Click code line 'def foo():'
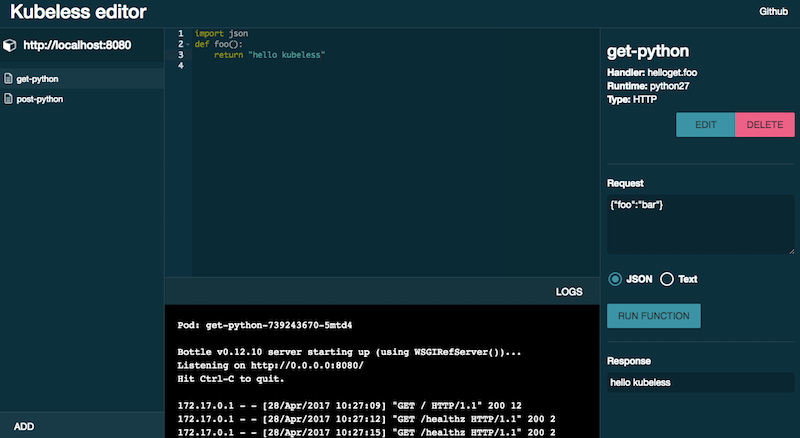800x438 pixels. 219,44
